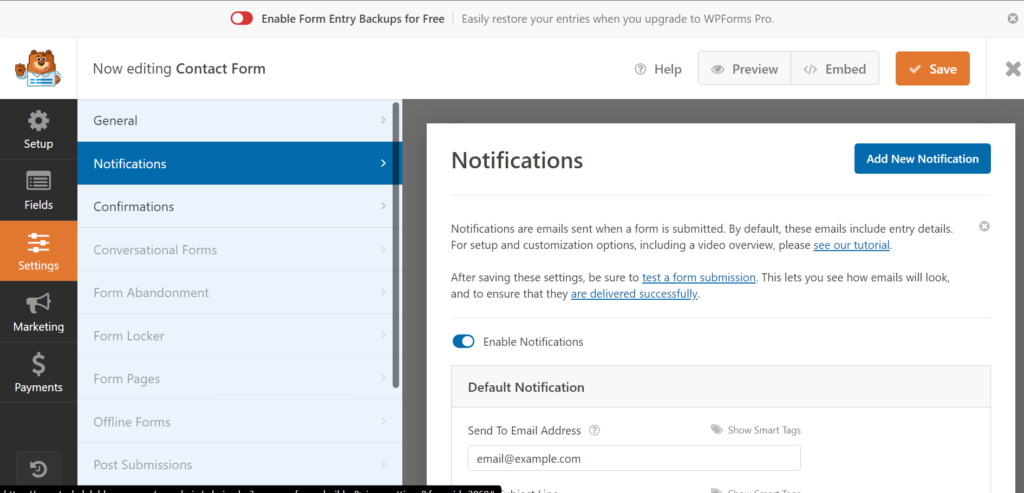Click chevron on General row
The height and width of the screenshot is (493, 1024).
(383, 120)
